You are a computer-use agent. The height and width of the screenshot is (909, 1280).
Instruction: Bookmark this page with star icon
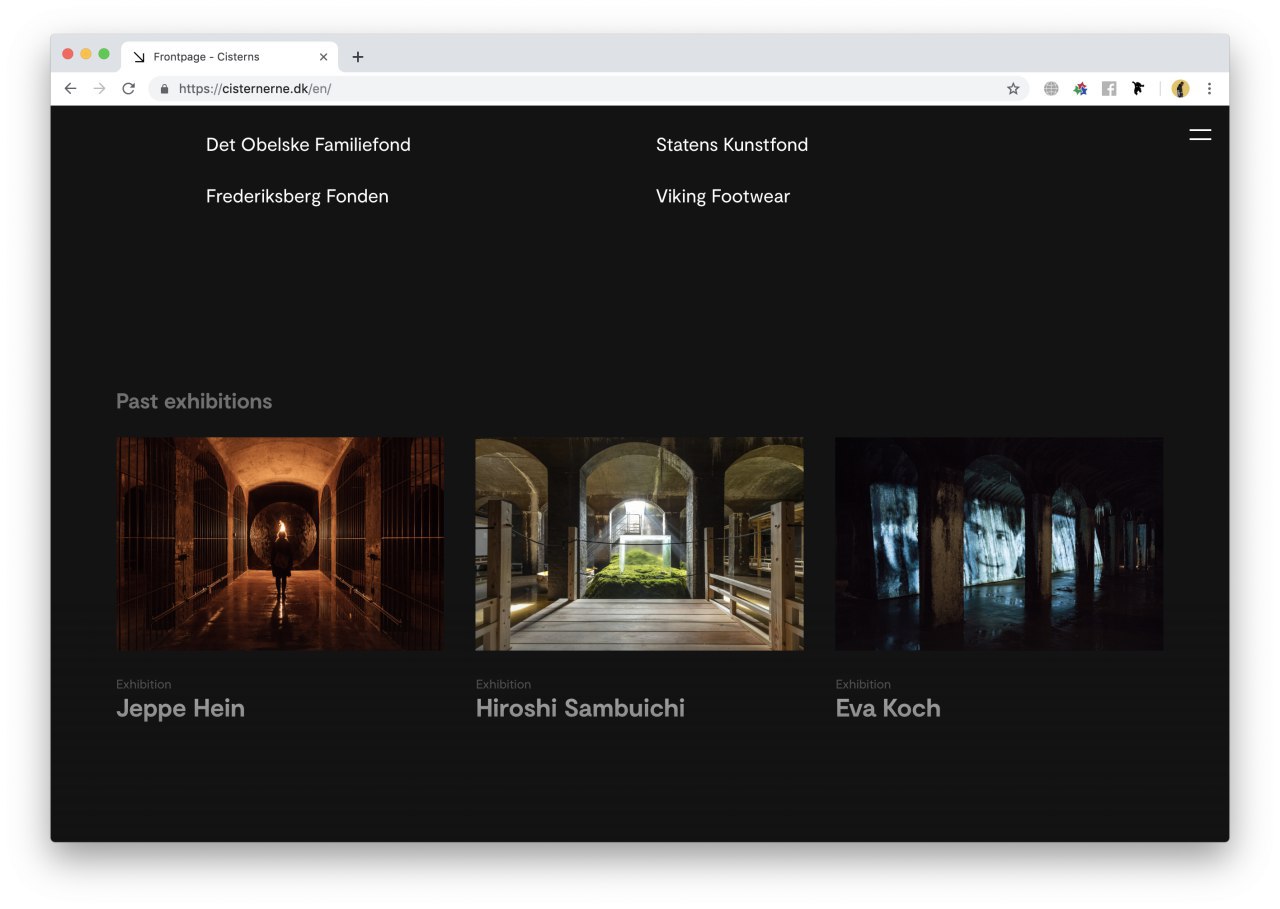tap(1013, 89)
